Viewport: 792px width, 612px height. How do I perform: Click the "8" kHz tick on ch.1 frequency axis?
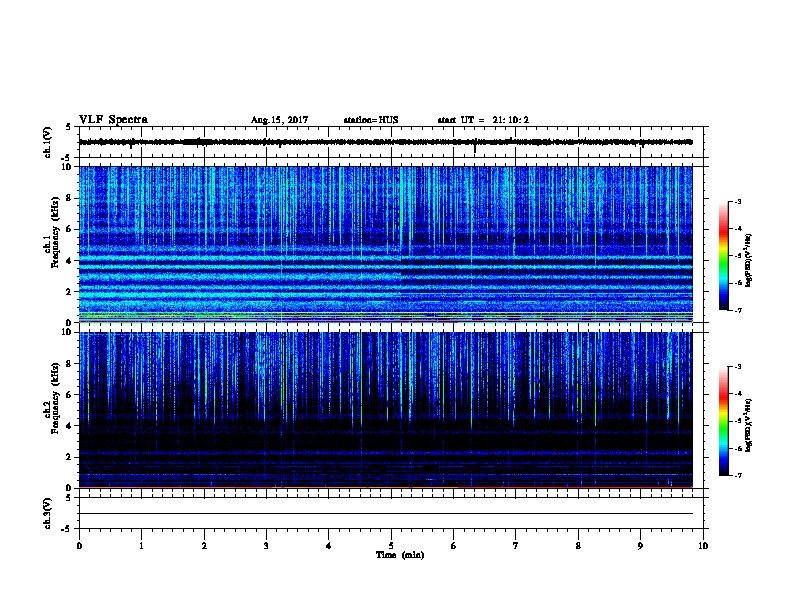tap(69, 198)
